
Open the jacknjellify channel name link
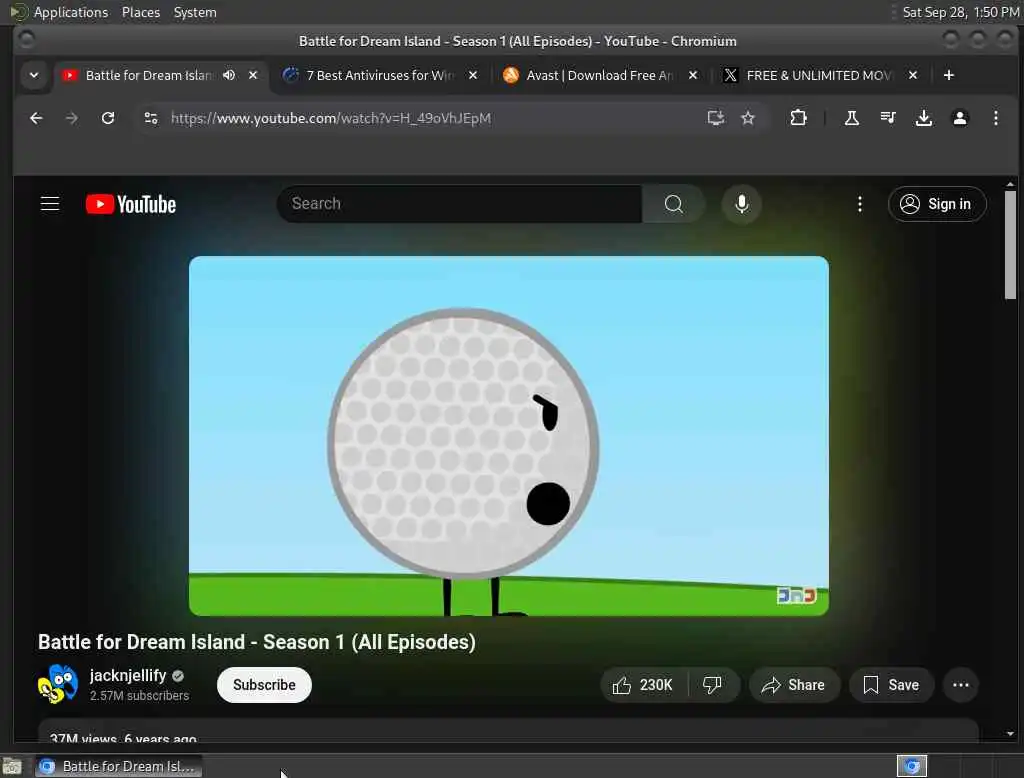pyautogui.click(x=128, y=675)
